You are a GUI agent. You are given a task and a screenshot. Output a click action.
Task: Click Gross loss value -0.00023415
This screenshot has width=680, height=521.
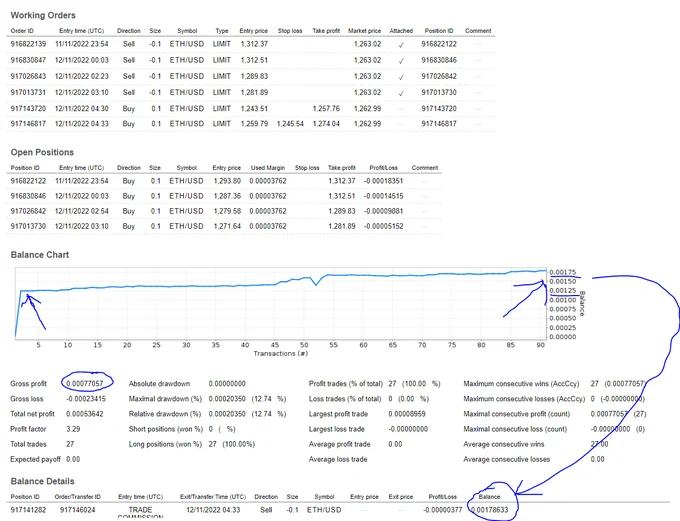(85, 399)
